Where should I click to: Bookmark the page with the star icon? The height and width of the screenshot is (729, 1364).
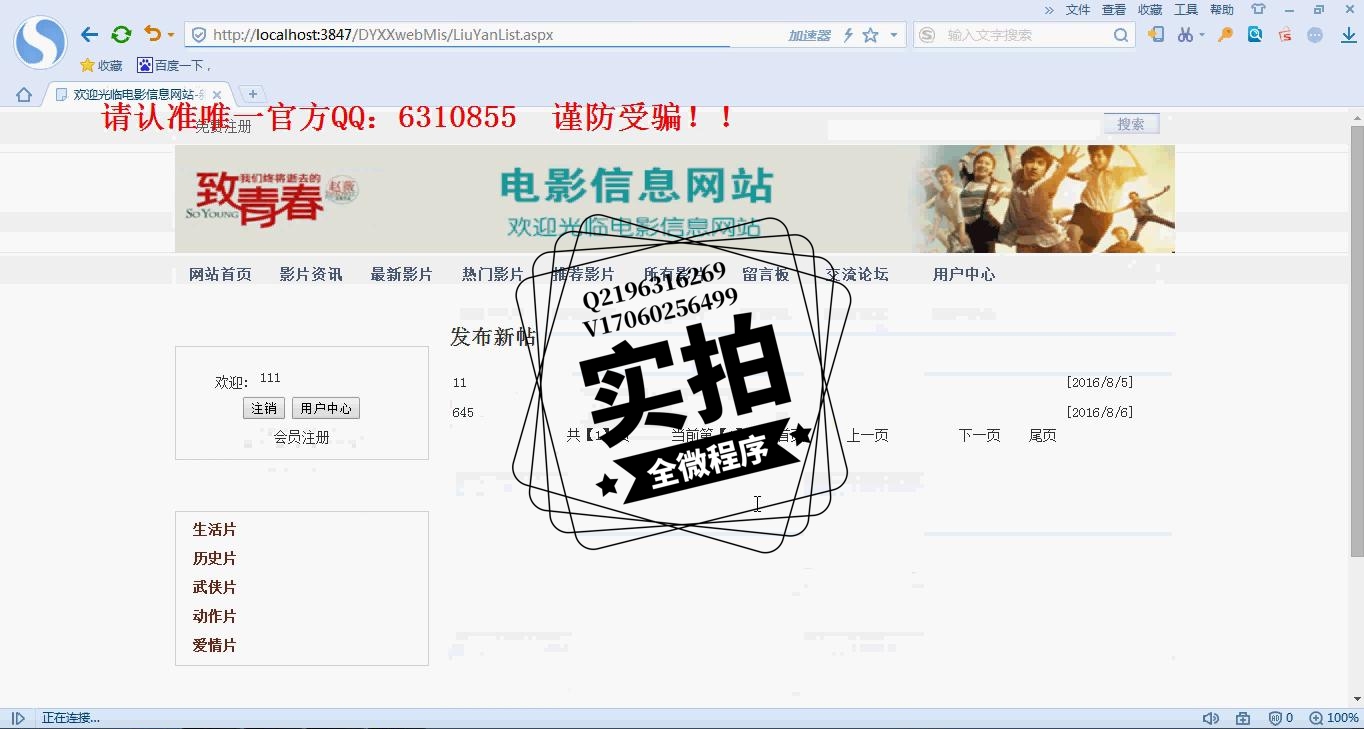(x=871, y=35)
